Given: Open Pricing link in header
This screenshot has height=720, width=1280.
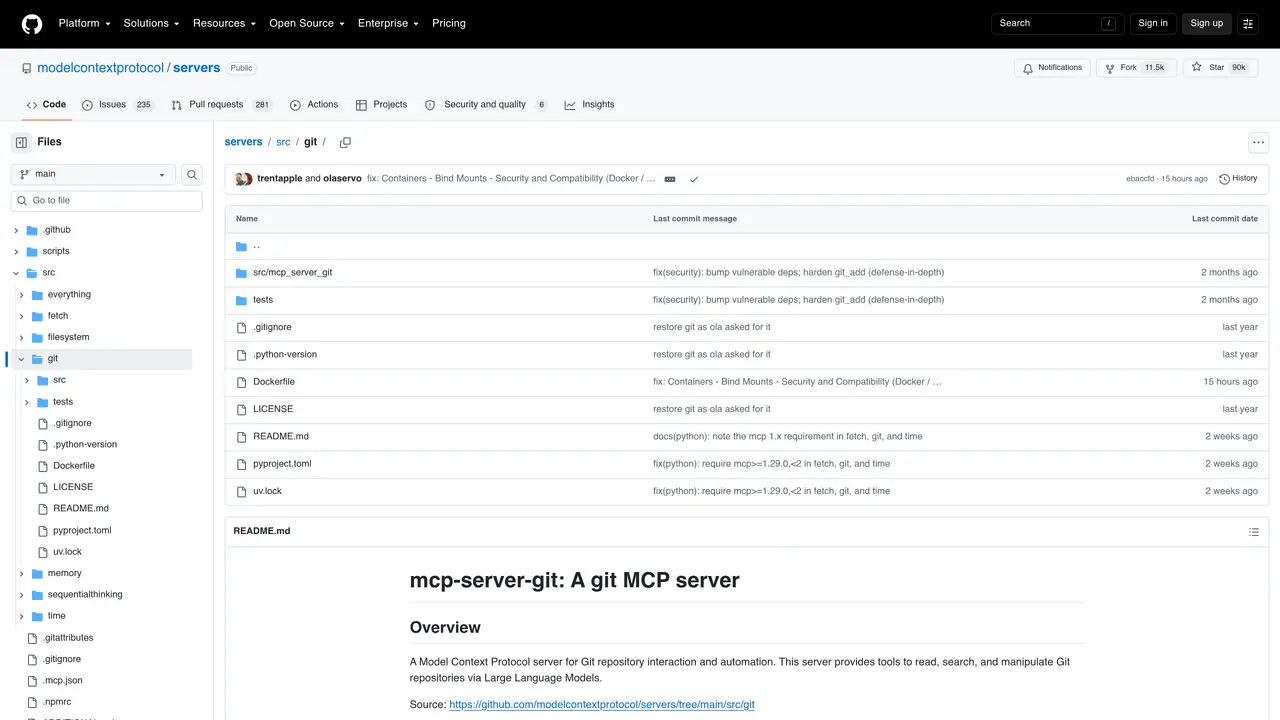Looking at the screenshot, I should (x=449, y=23).
